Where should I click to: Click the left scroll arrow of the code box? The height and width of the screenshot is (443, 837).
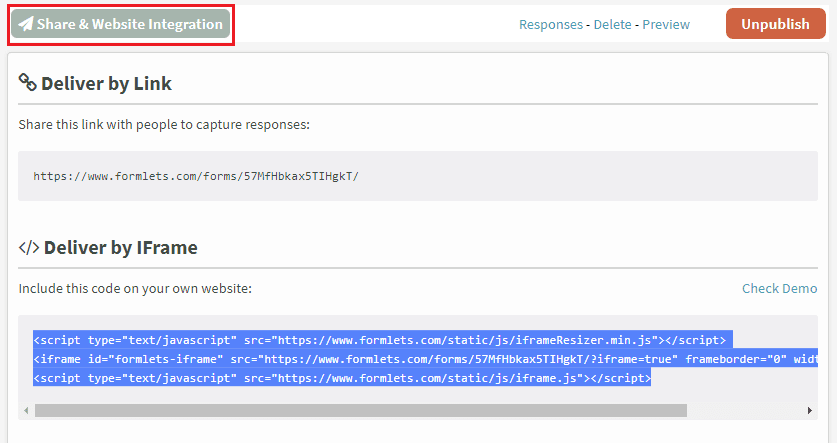26,410
